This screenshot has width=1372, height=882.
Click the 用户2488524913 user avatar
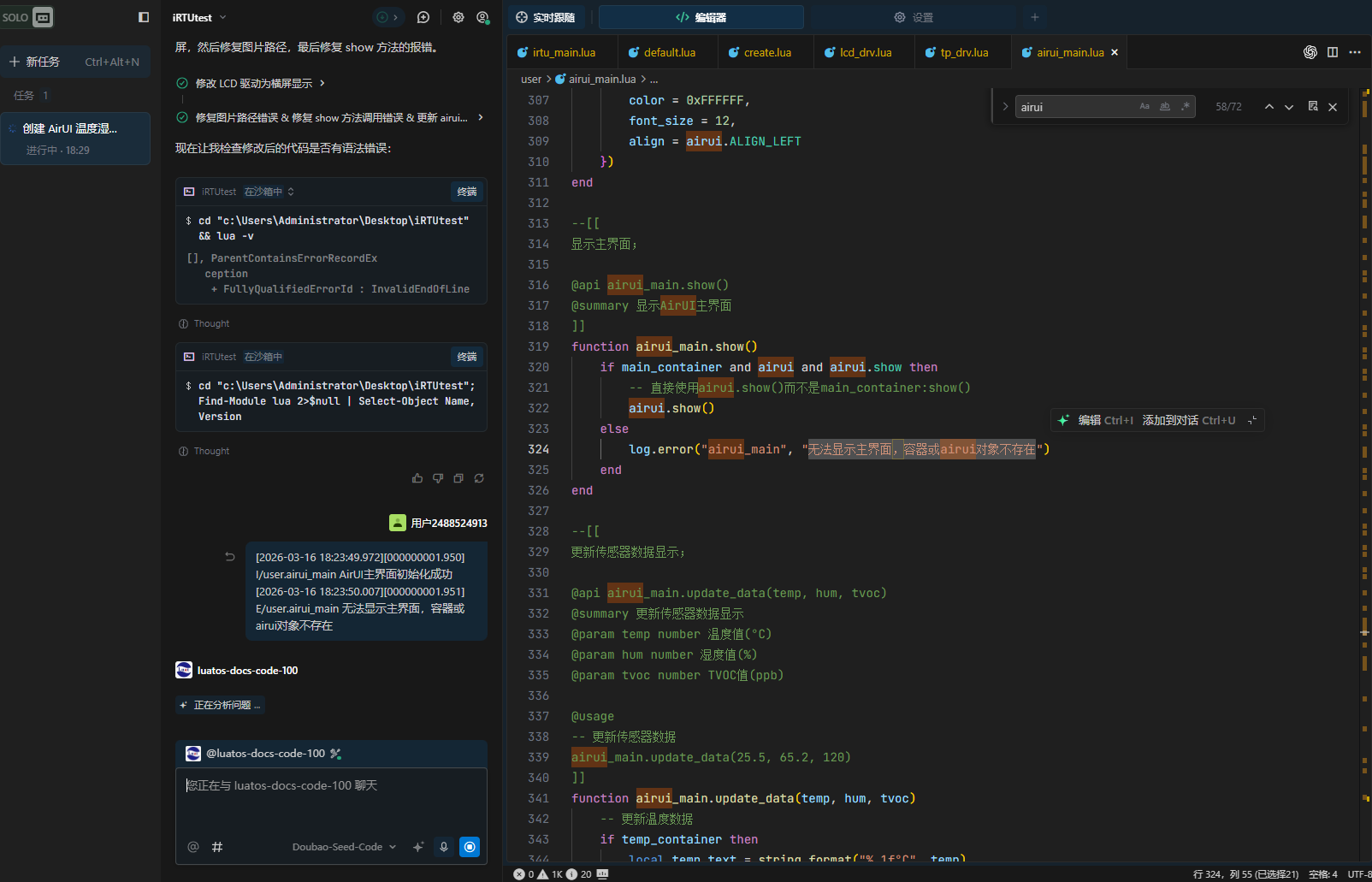(x=397, y=523)
